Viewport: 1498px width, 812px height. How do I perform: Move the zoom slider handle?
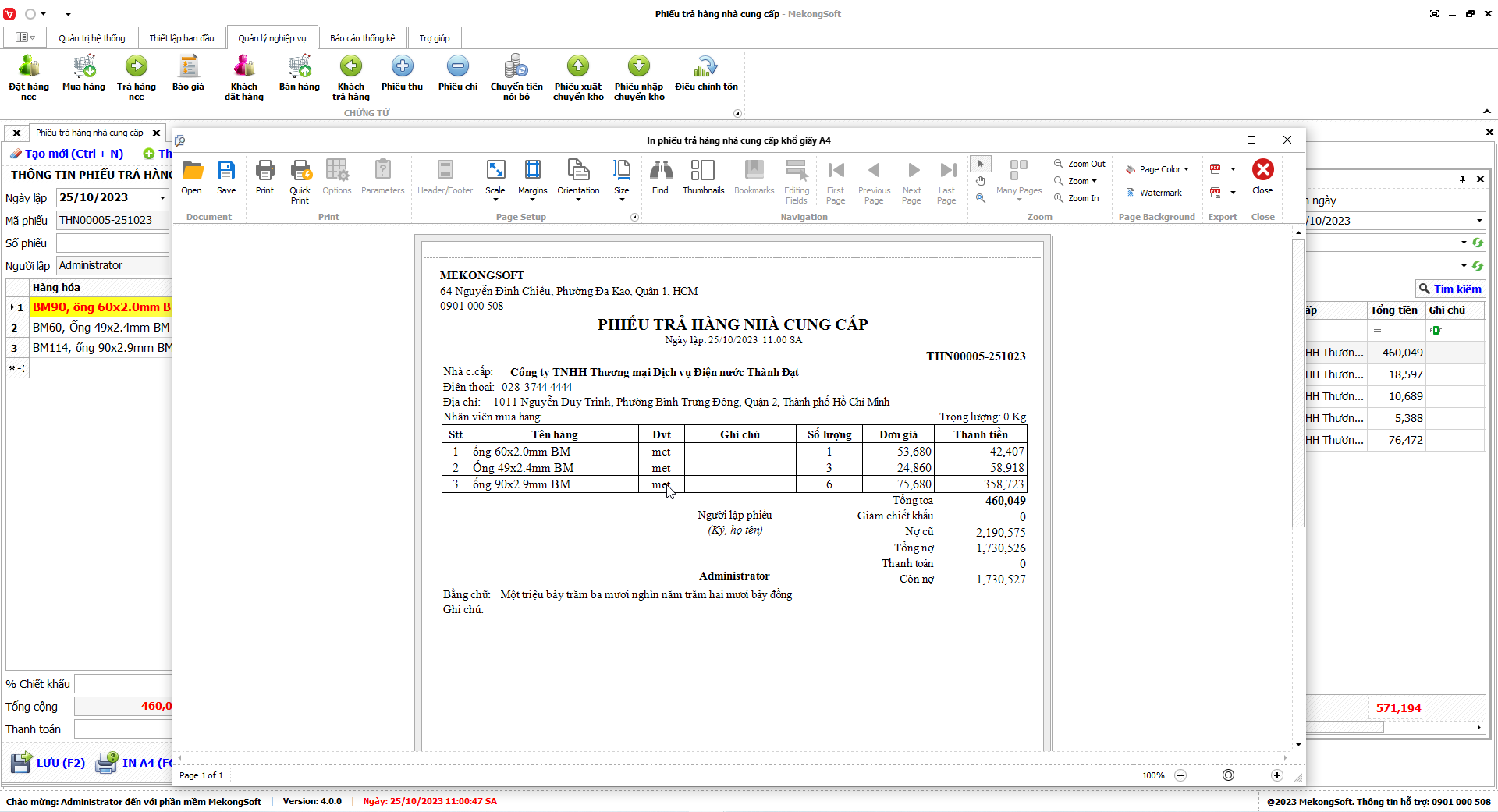click(1229, 775)
